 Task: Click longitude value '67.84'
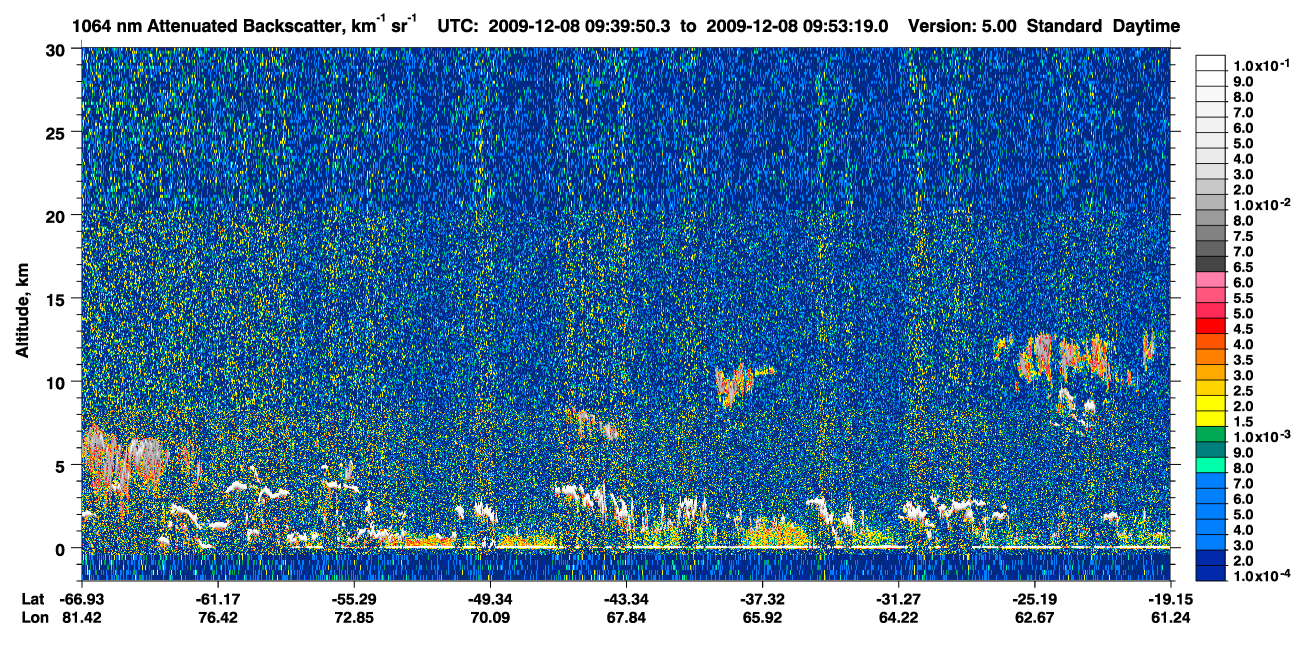coord(625,617)
